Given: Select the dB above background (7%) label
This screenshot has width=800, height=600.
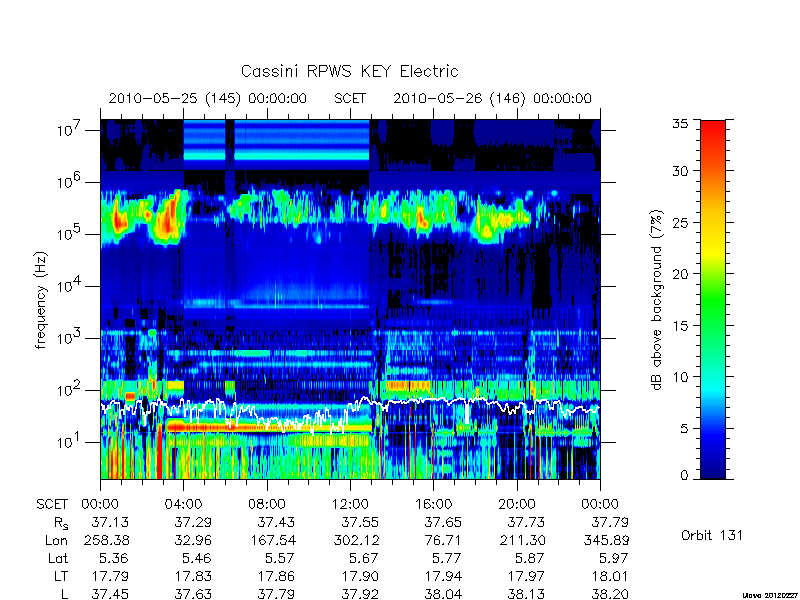Looking at the screenshot, I should [658, 300].
